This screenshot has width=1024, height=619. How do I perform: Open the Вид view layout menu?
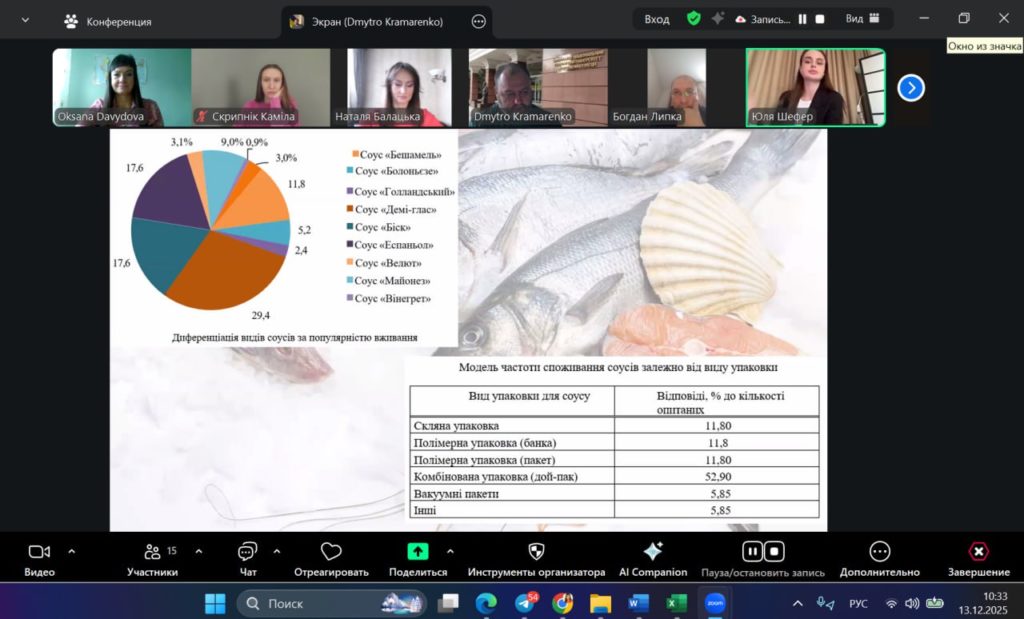point(862,18)
